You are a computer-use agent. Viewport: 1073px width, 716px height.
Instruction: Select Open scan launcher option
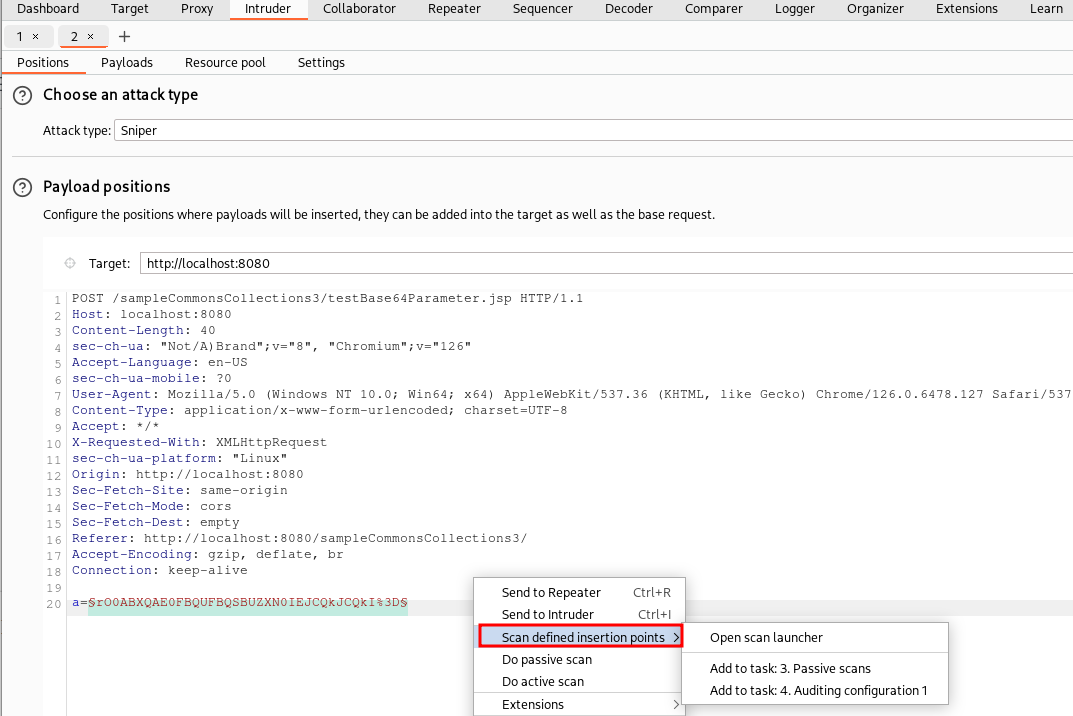point(766,637)
